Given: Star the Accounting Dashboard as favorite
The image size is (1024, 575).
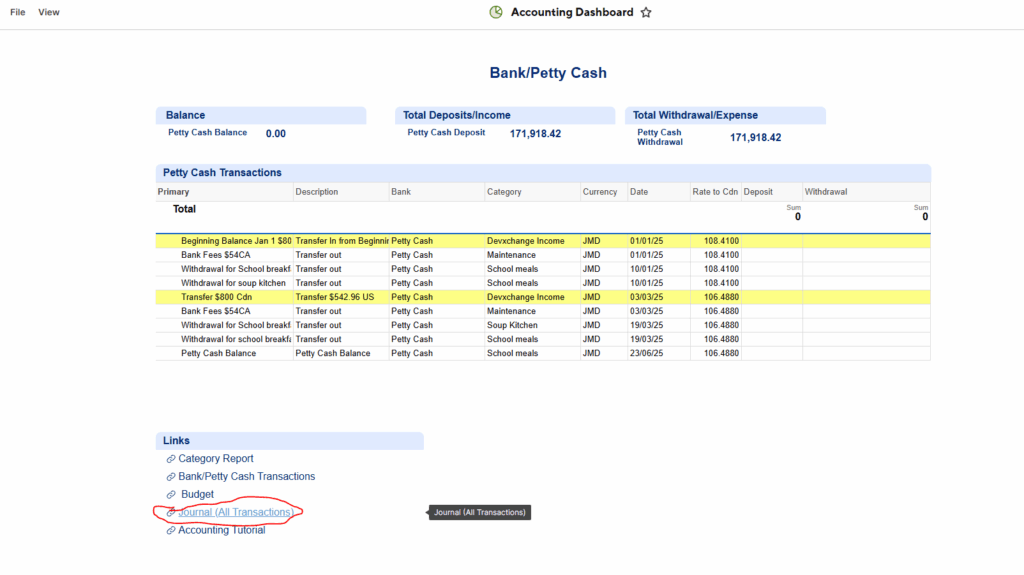Looking at the screenshot, I should pyautogui.click(x=646, y=12).
